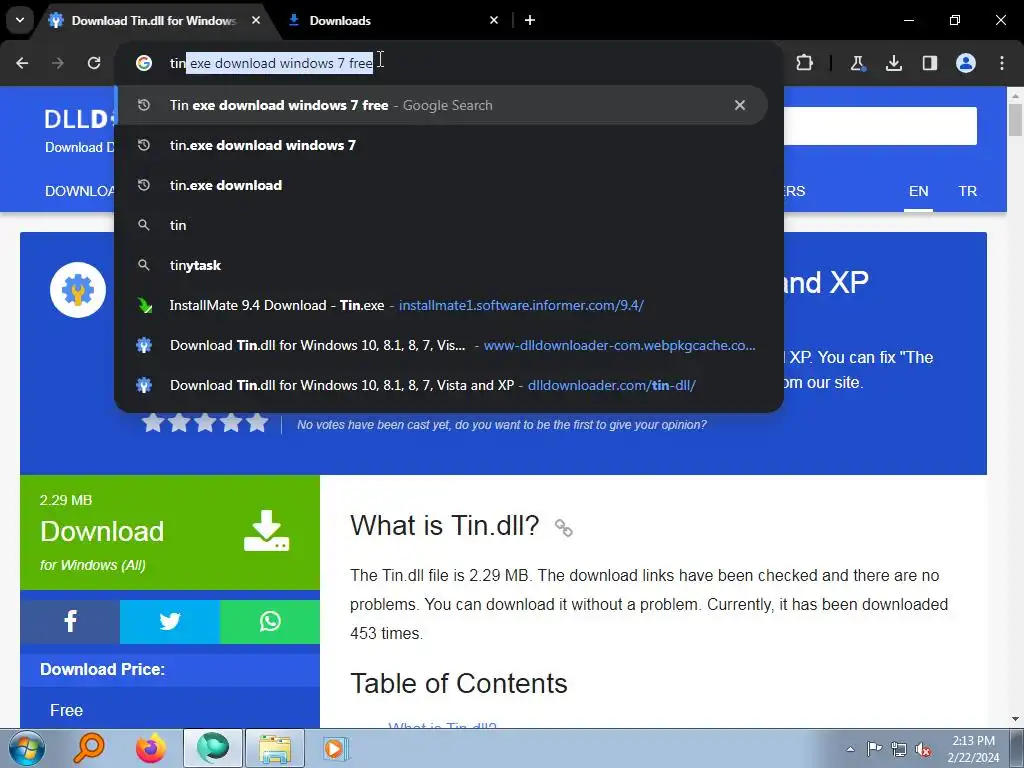The height and width of the screenshot is (768, 1024).
Task: Open the Windows Start menu
Action: [26, 748]
